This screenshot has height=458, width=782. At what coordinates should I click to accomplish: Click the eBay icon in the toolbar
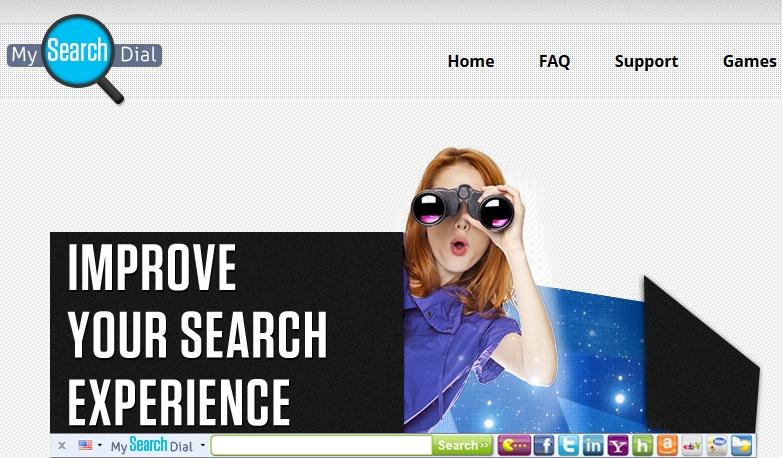692,445
